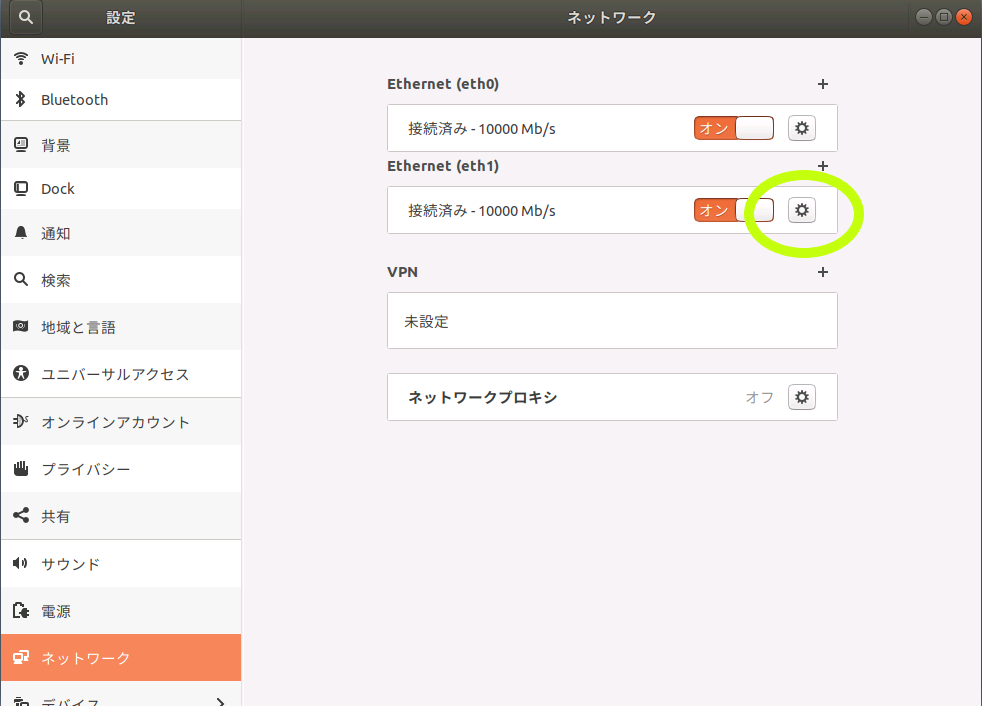Add a new eth0 connection profile
Image resolution: width=982 pixels, height=706 pixels.
(823, 84)
